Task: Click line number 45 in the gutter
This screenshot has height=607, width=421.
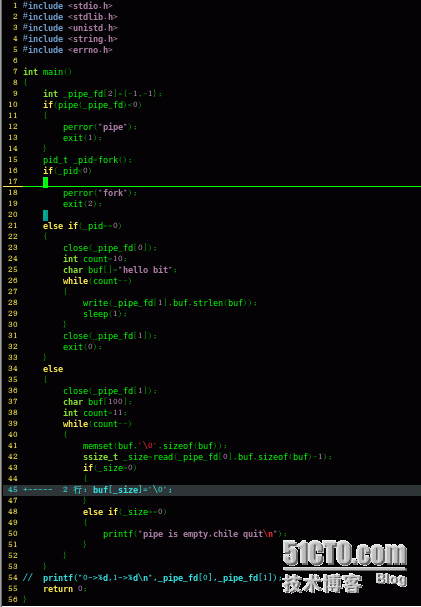Action: pyautogui.click(x=13, y=490)
